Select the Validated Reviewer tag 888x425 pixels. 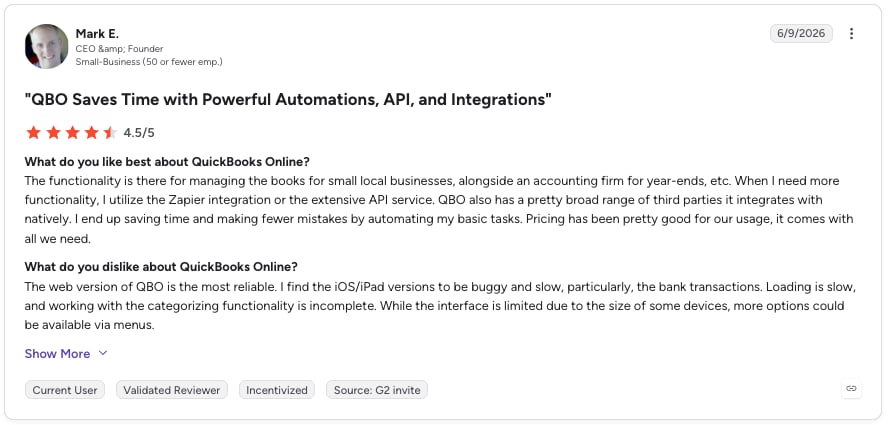point(172,390)
